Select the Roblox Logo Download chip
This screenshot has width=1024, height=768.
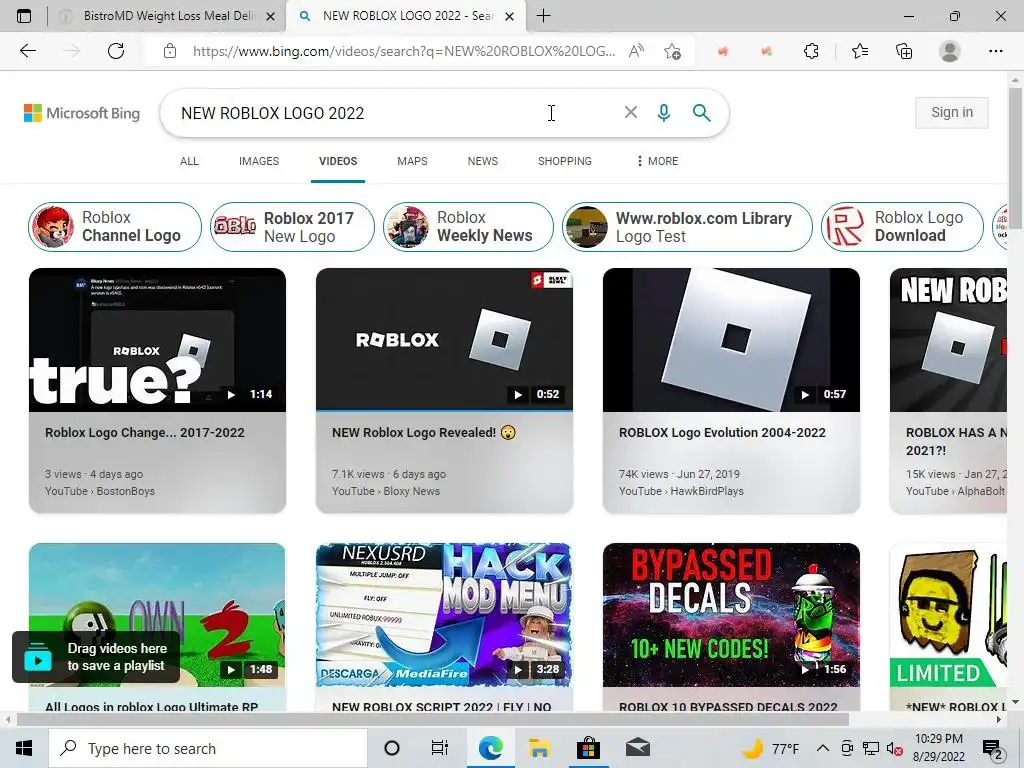pyautogui.click(x=903, y=227)
